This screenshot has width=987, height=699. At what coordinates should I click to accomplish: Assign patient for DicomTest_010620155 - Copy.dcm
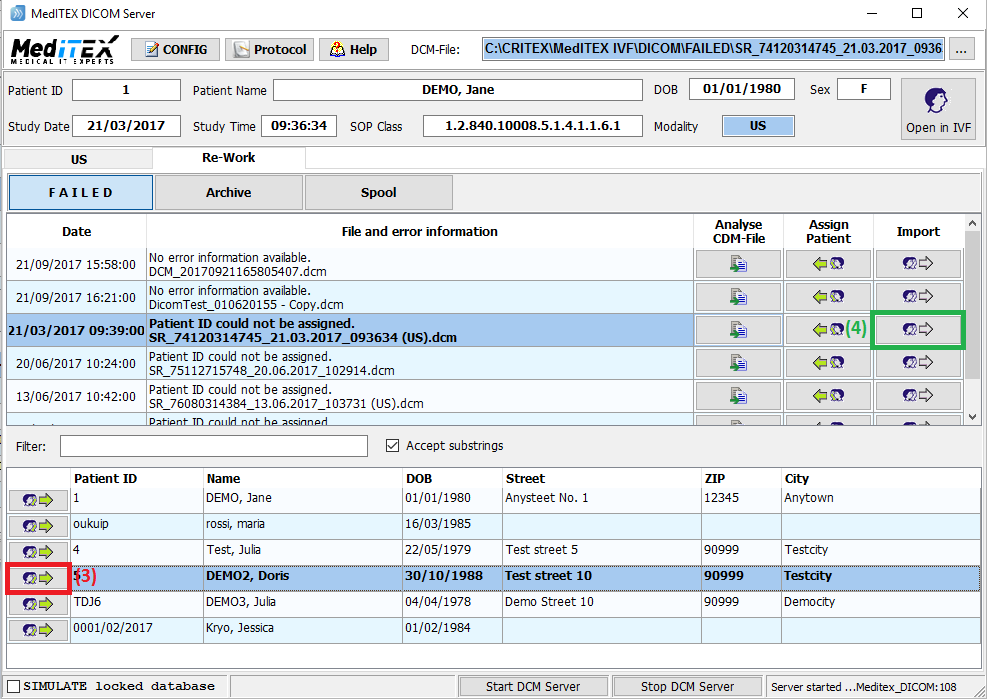click(x=828, y=297)
